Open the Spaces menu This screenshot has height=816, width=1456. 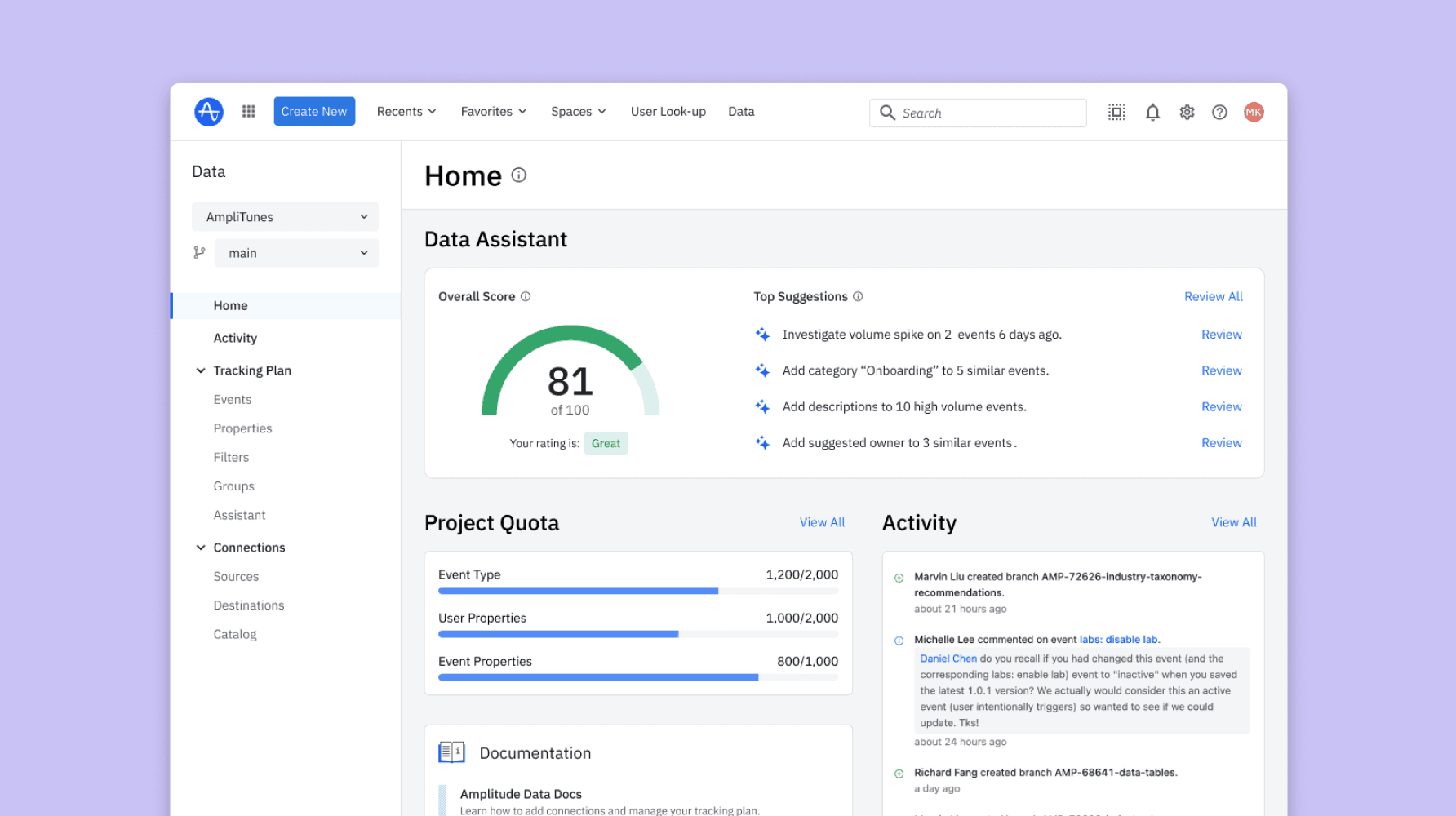(x=577, y=111)
